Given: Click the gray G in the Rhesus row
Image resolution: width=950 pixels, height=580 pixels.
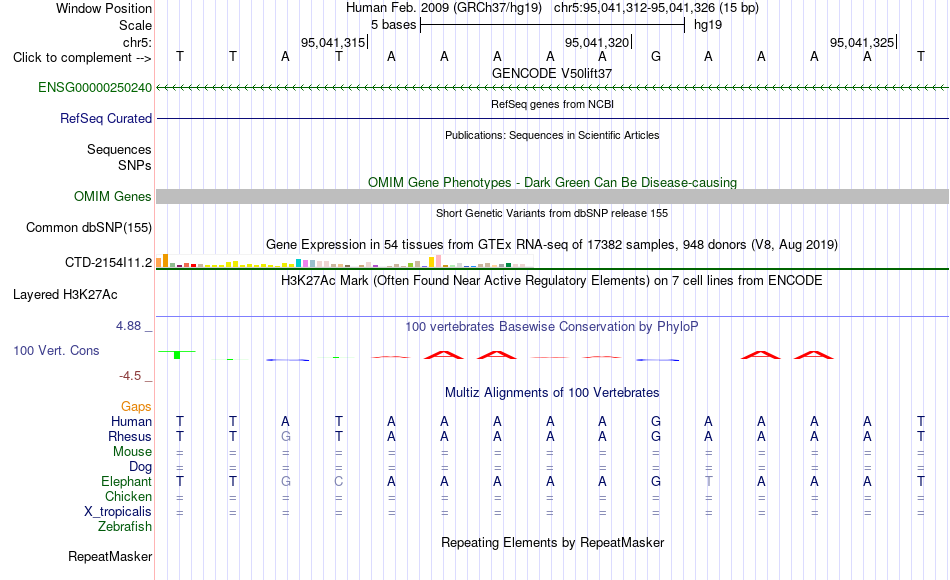Looking at the screenshot, I should [285, 436].
